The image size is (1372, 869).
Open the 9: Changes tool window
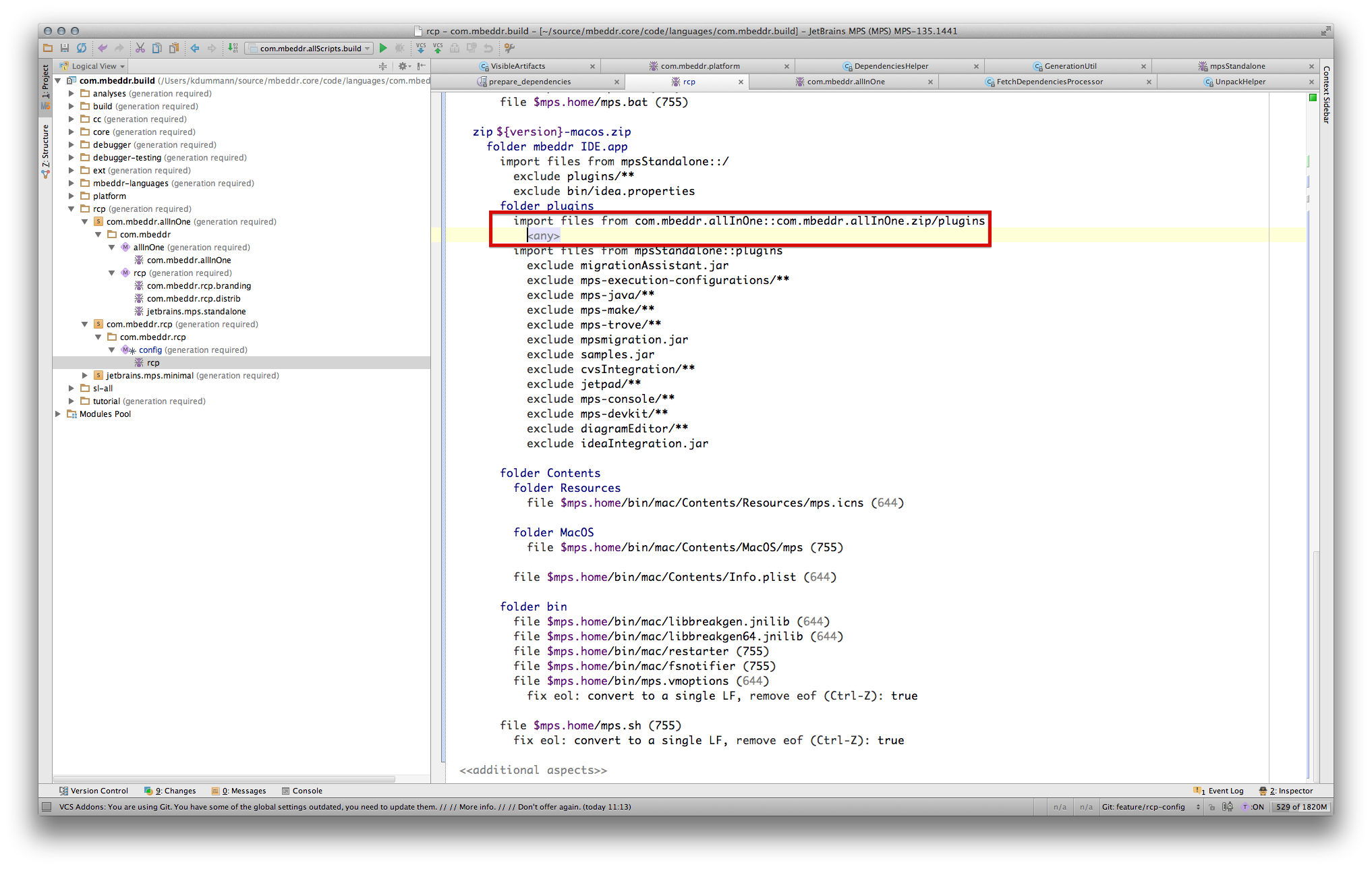click(170, 791)
